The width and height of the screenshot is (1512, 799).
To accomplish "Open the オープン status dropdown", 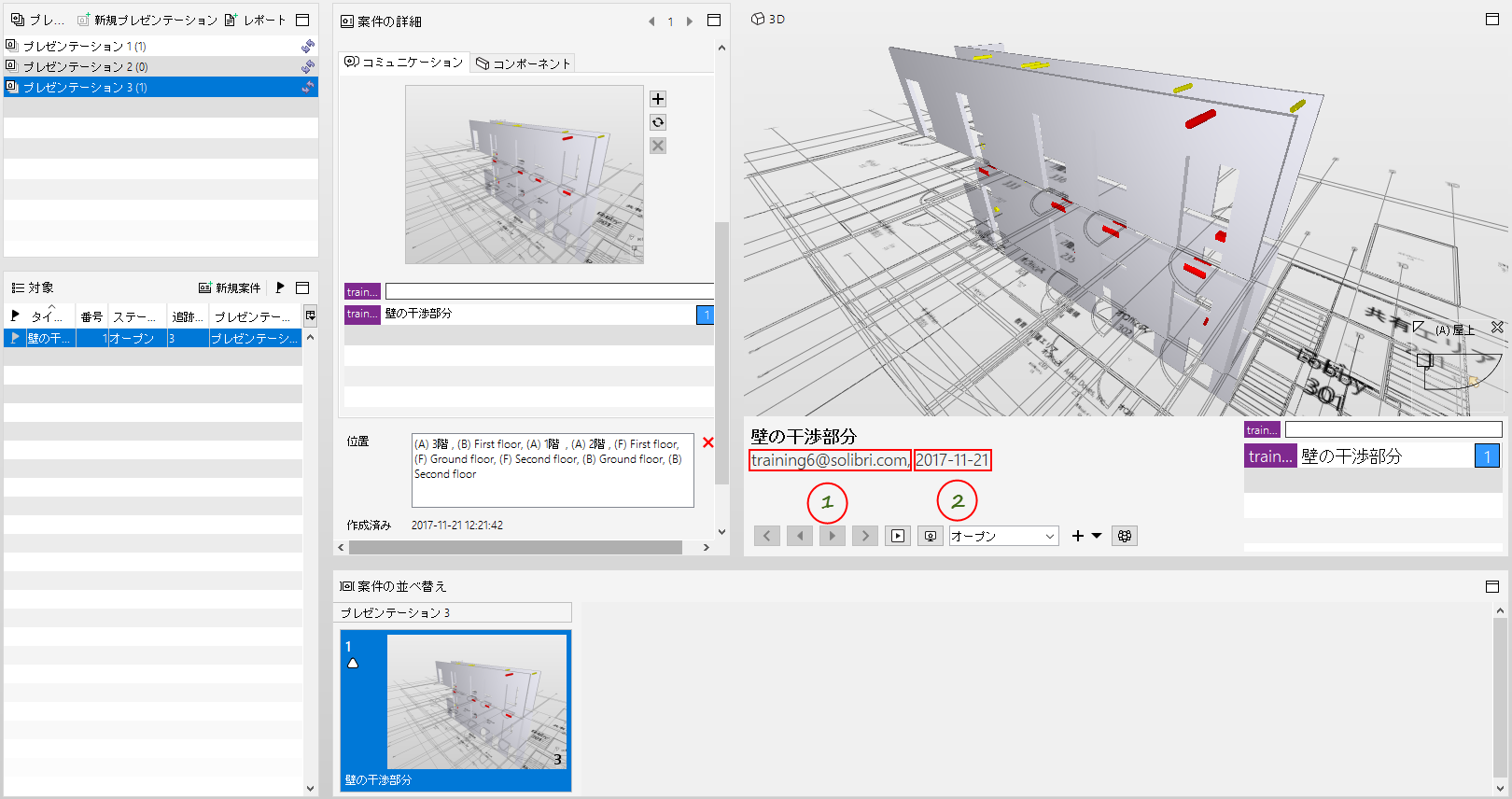I will tap(1003, 536).
